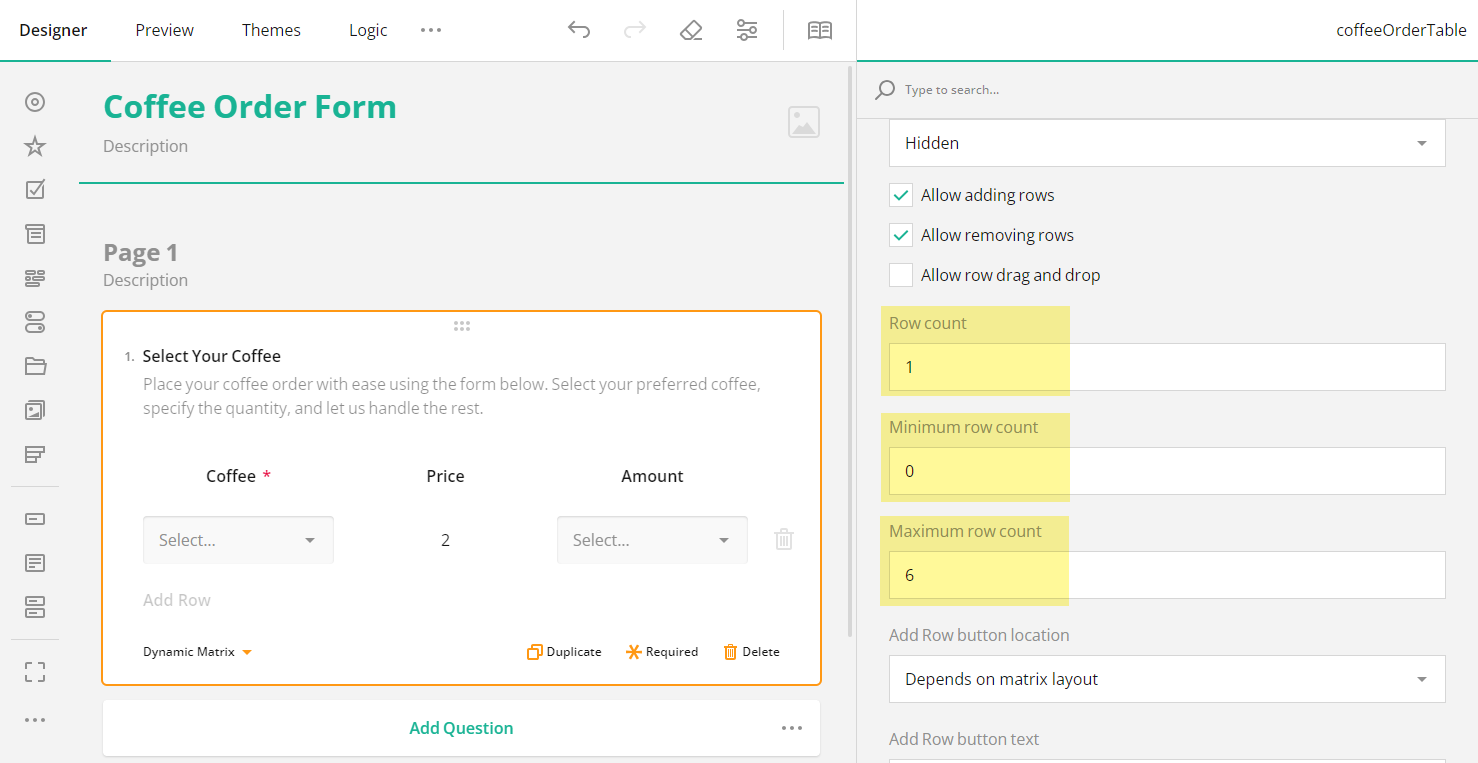Expand the Dynamic Matrix type selector
The width and height of the screenshot is (1478, 763).
click(197, 651)
